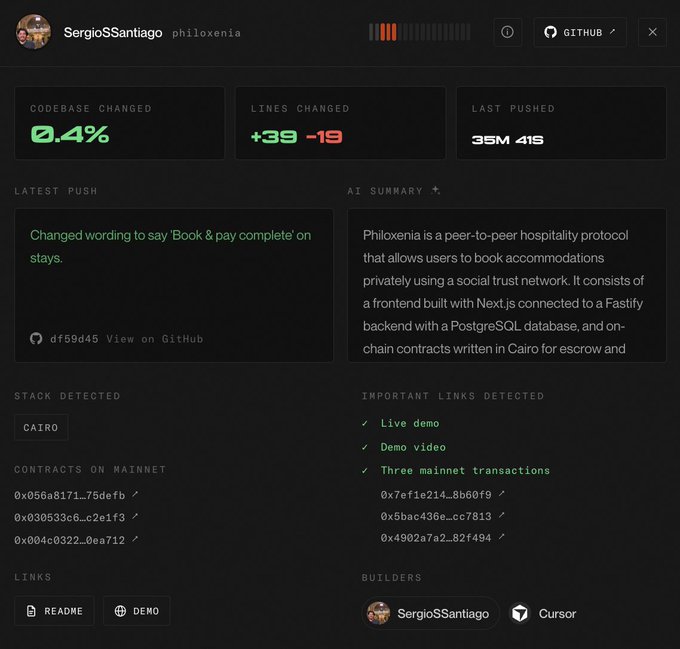
Task: Click SergioSSantiago's avatar in the header
Action: coord(33,32)
